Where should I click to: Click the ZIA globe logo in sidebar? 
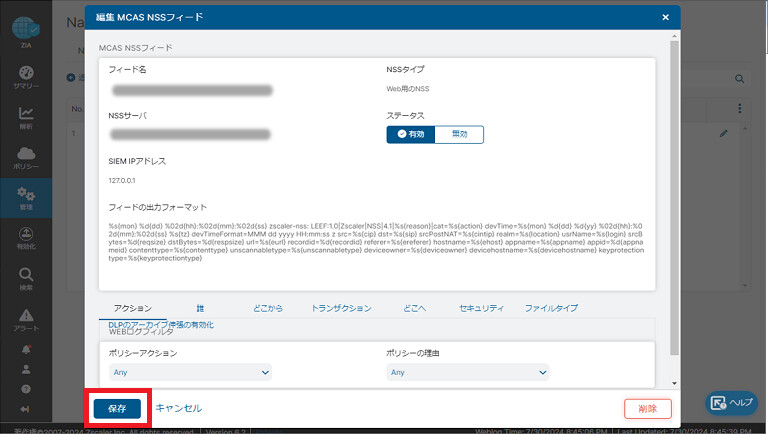click(x=26, y=28)
